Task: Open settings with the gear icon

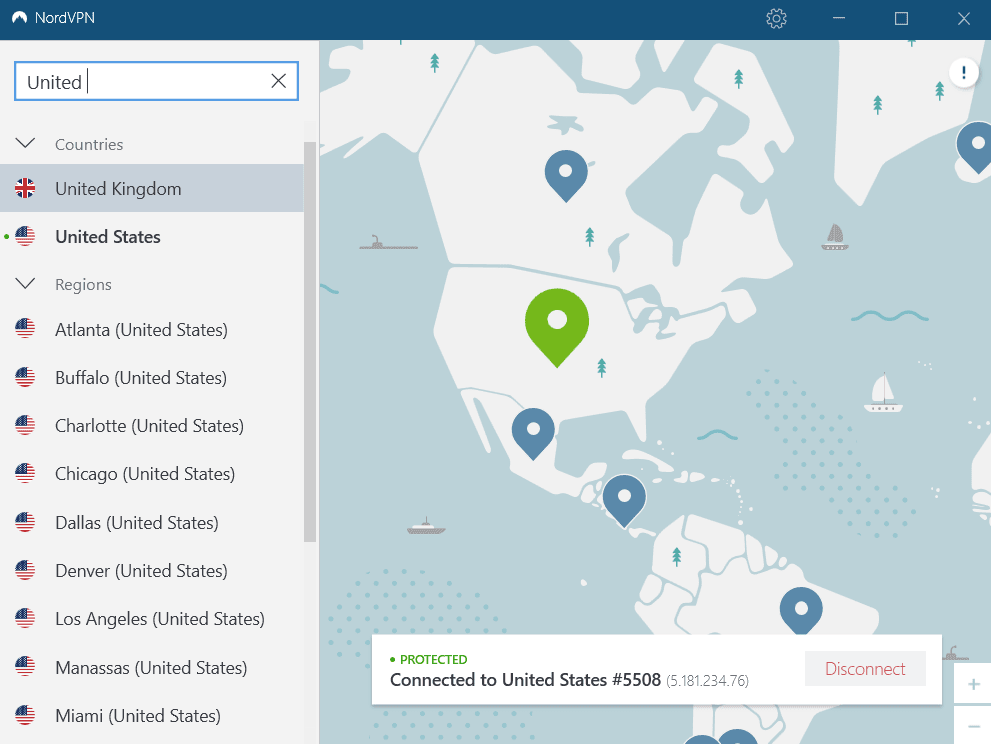Action: pyautogui.click(x=776, y=18)
